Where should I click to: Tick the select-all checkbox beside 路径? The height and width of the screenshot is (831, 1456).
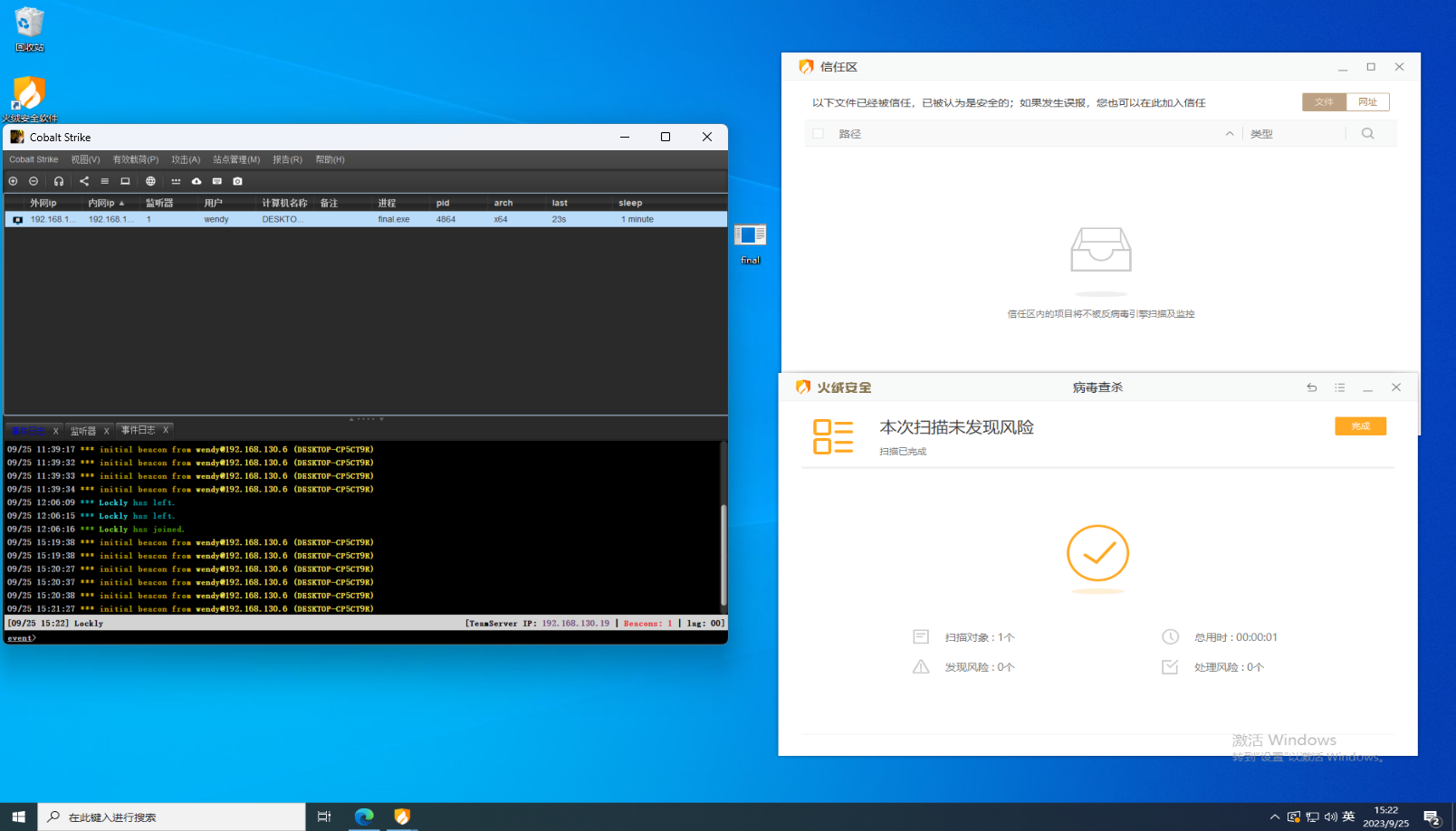point(819,134)
